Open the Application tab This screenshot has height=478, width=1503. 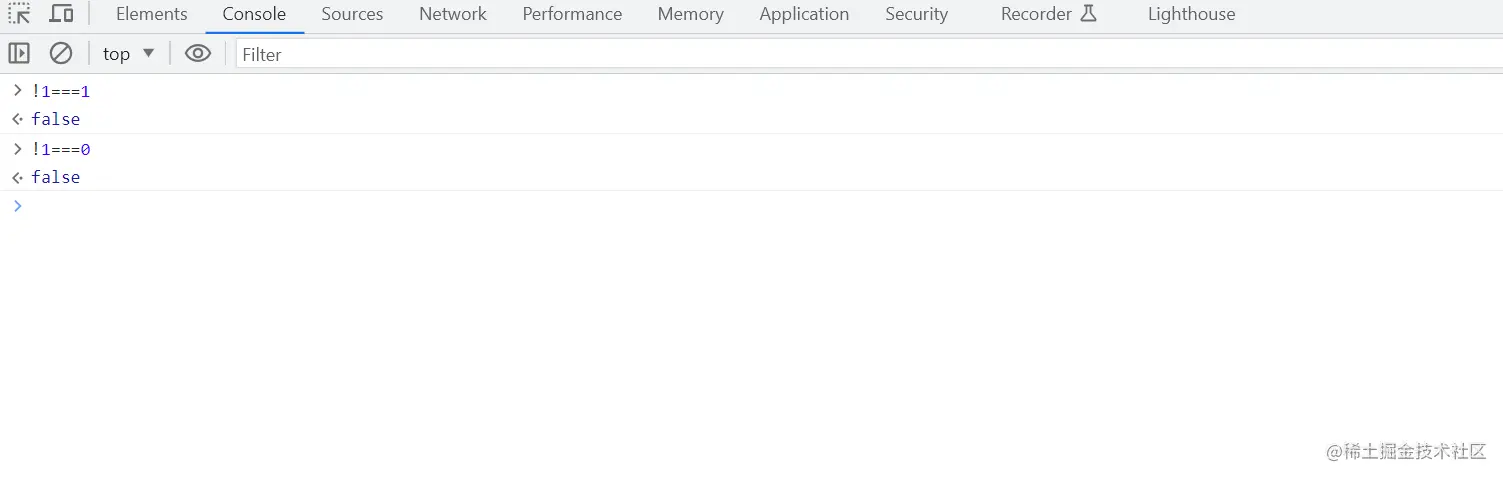pyautogui.click(x=804, y=14)
